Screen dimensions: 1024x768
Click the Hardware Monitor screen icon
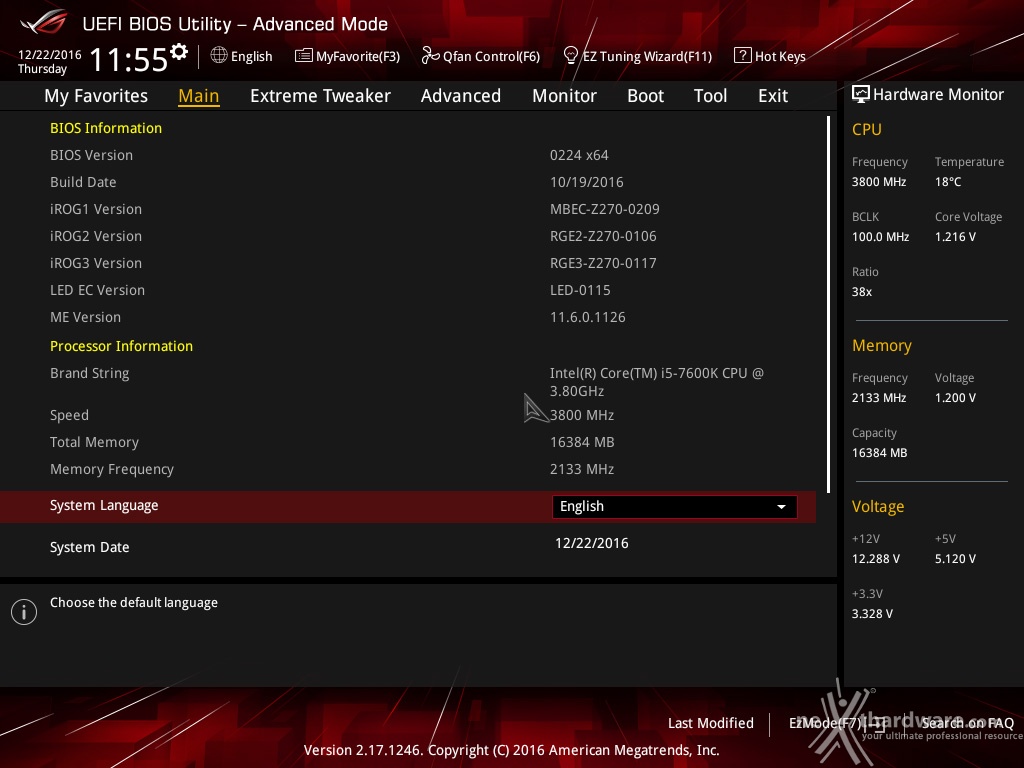click(861, 94)
